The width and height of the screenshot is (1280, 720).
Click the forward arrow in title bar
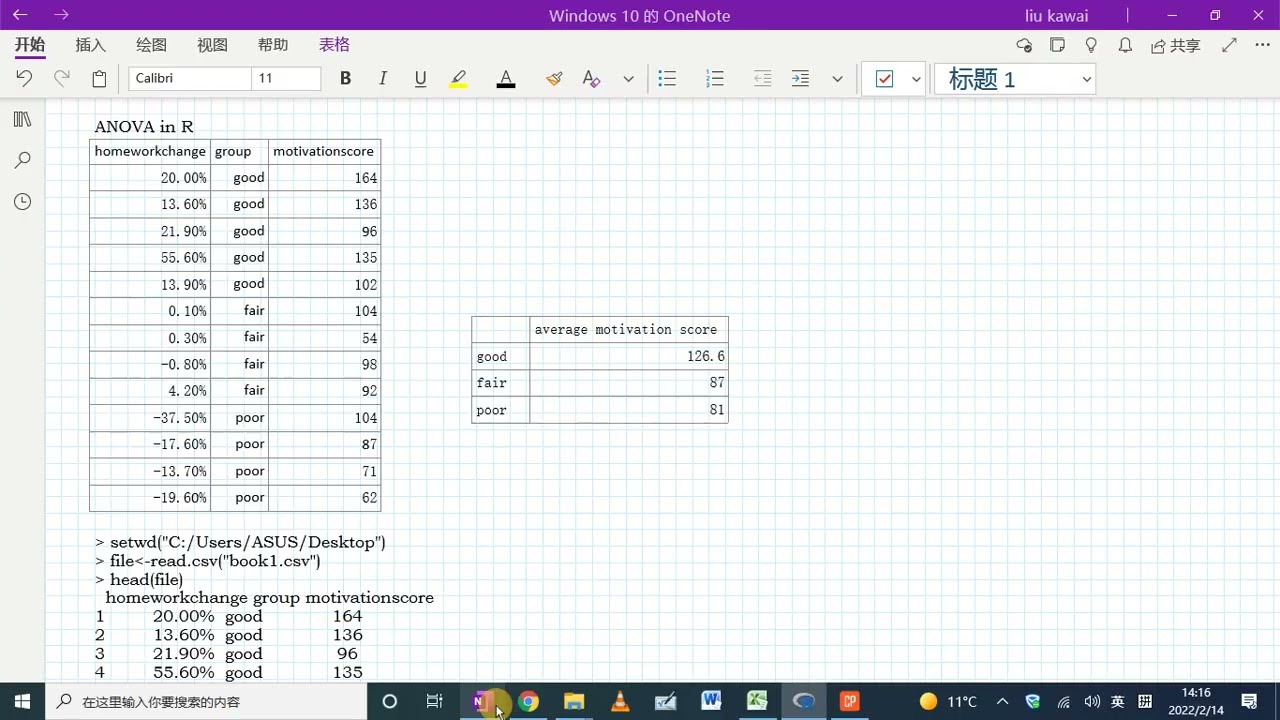click(x=61, y=15)
